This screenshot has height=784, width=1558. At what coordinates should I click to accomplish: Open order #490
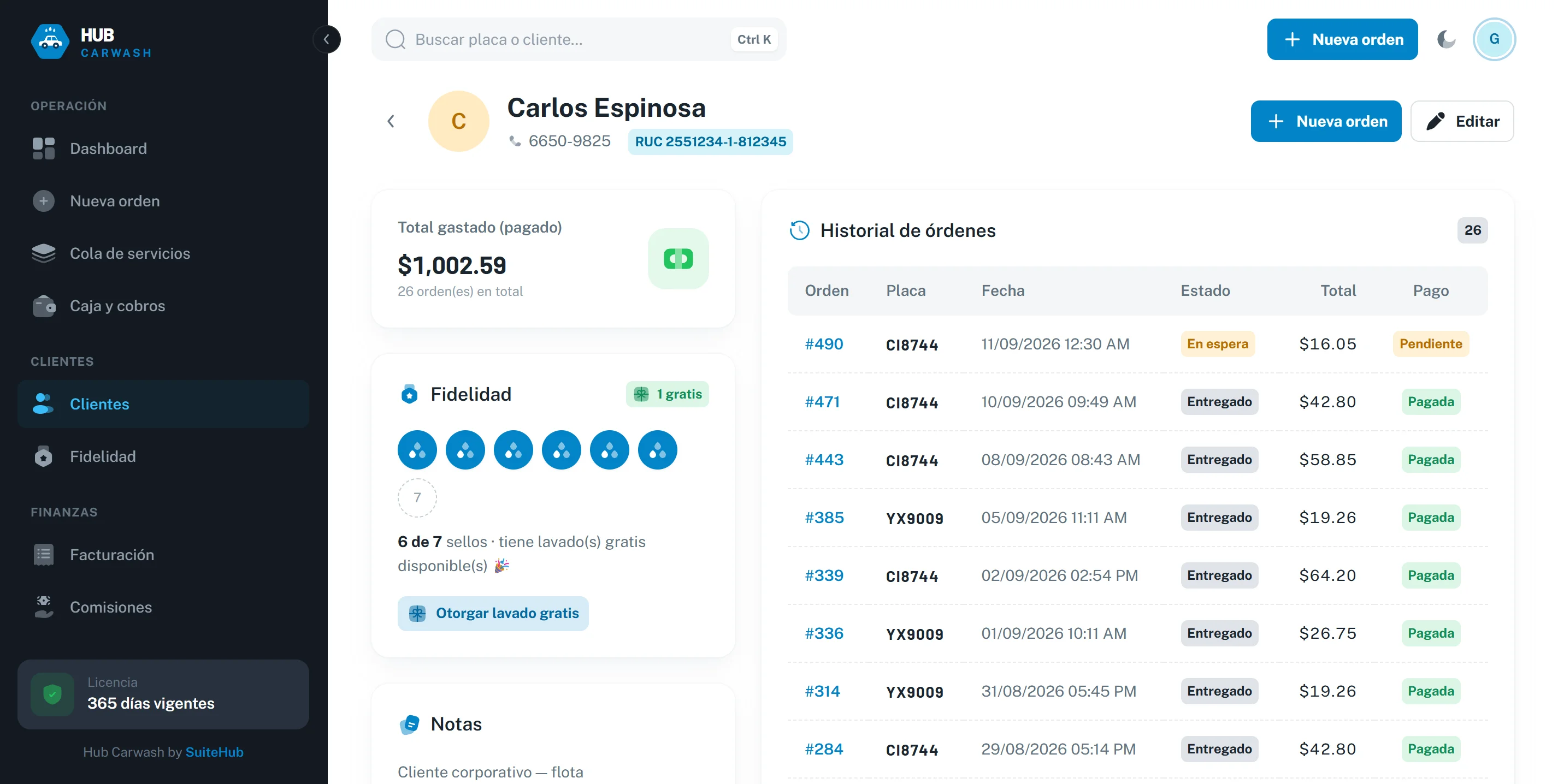click(824, 344)
